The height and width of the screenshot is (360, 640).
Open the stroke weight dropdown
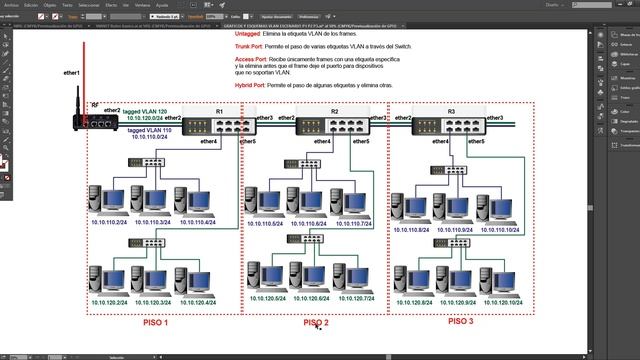pos(104,17)
